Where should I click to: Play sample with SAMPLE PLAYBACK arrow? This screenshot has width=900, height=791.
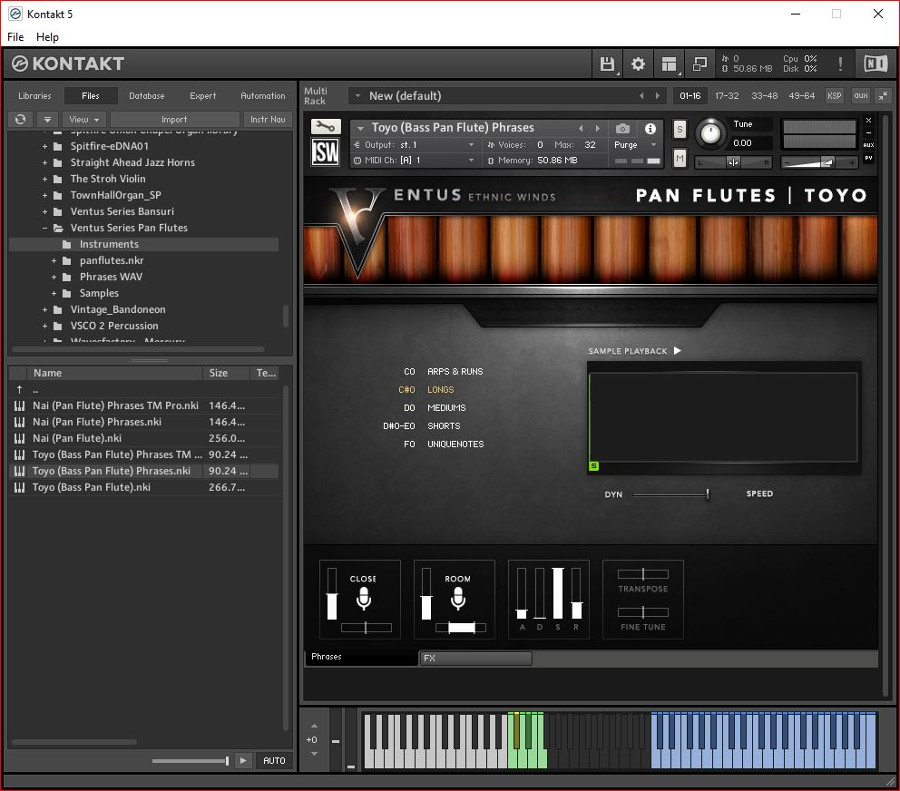click(x=677, y=350)
